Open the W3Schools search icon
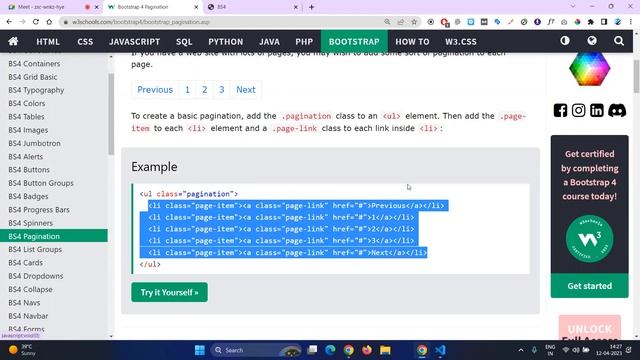The width and height of the screenshot is (640, 360). coord(619,41)
